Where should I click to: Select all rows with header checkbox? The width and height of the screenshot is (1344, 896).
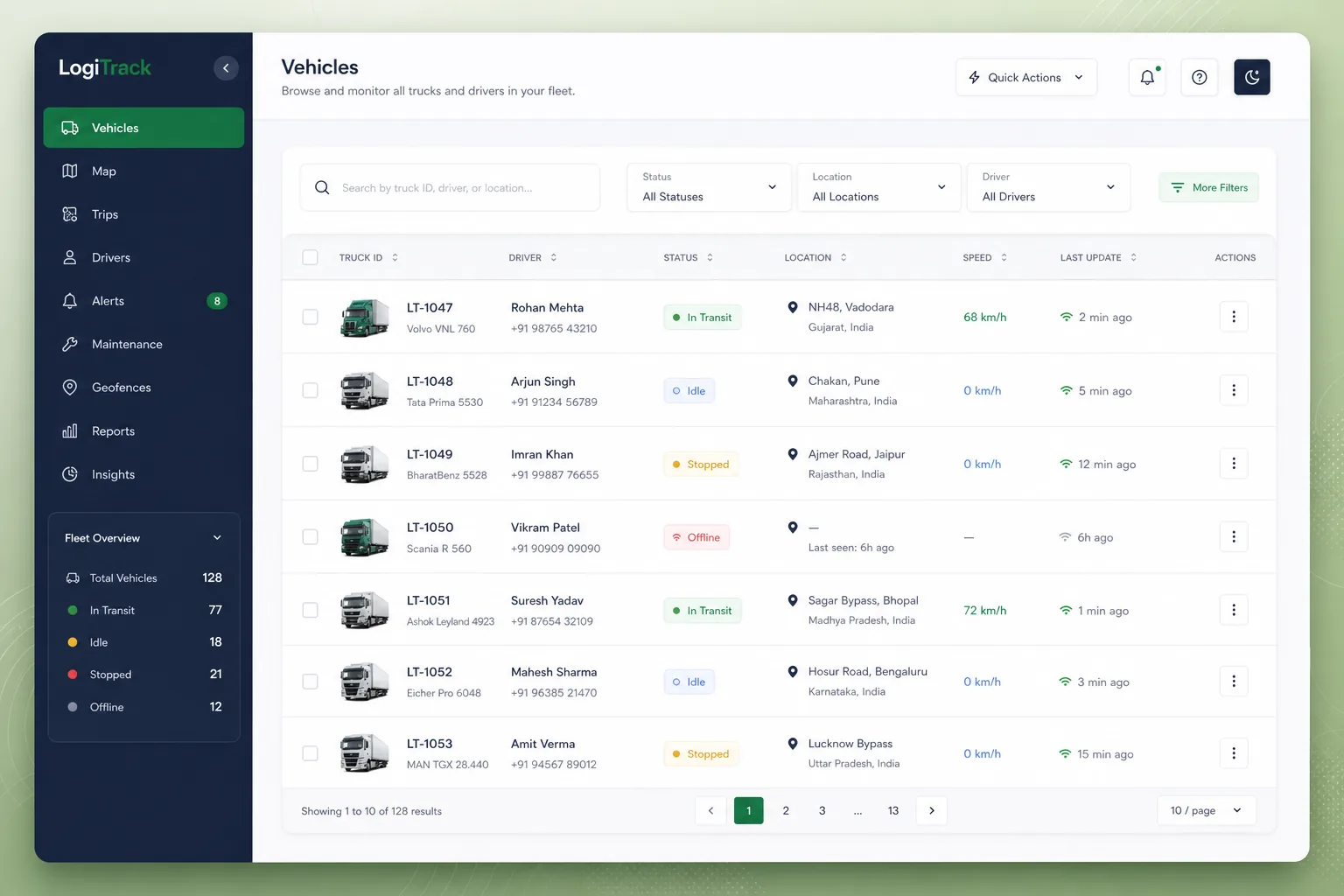tap(310, 257)
